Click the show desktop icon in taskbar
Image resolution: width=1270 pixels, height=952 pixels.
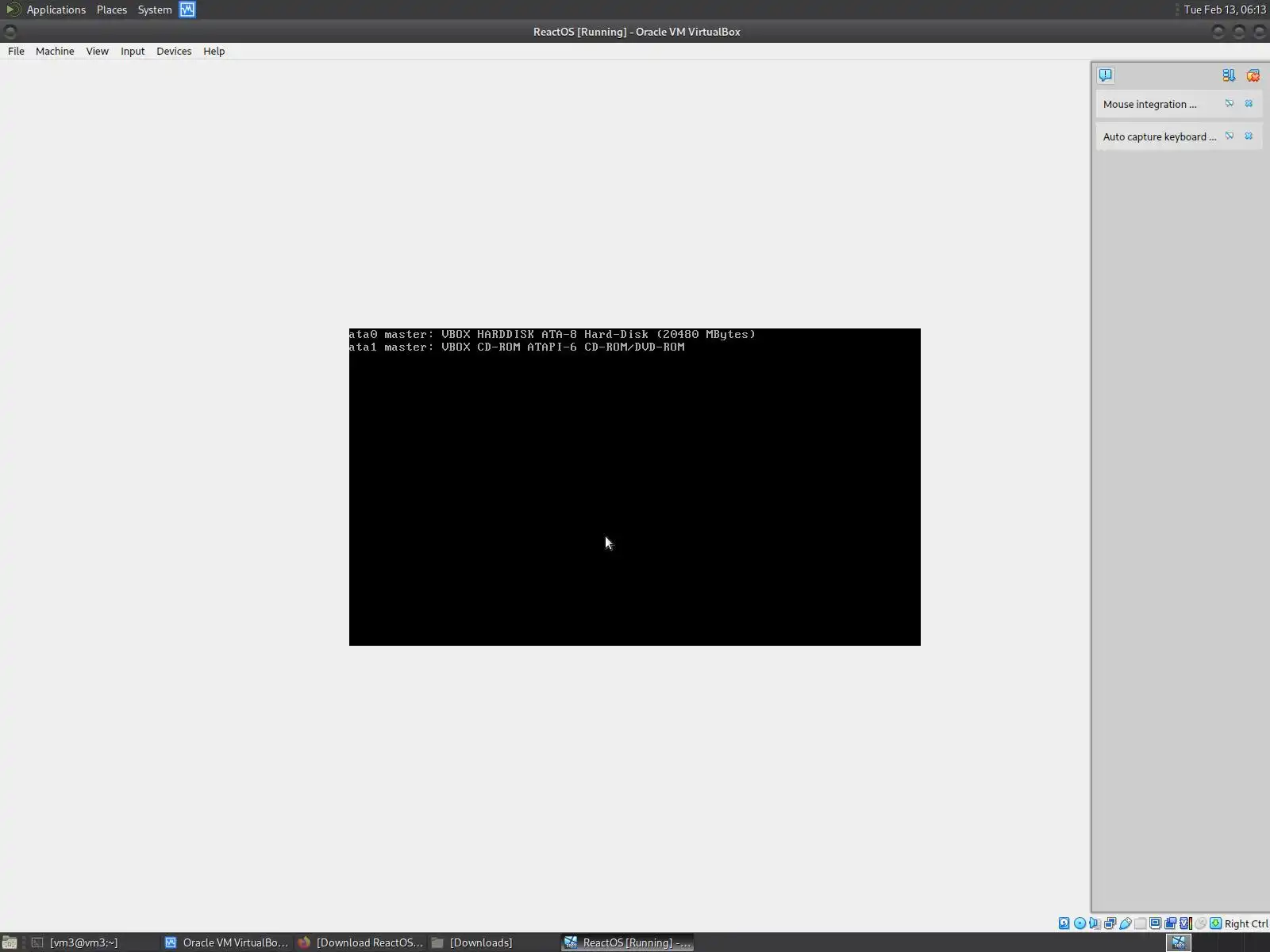tap(10, 942)
